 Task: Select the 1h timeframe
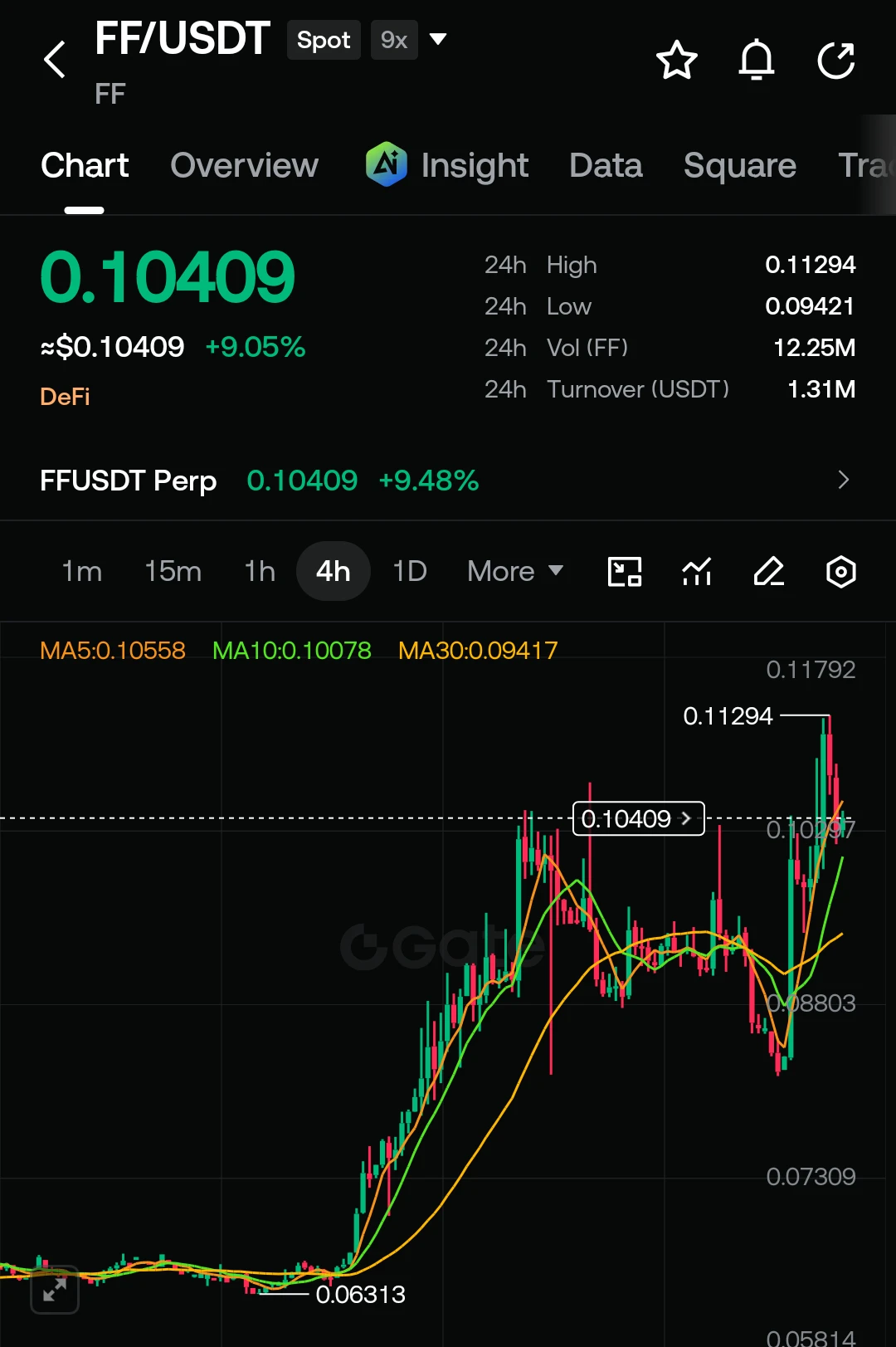pyautogui.click(x=260, y=571)
